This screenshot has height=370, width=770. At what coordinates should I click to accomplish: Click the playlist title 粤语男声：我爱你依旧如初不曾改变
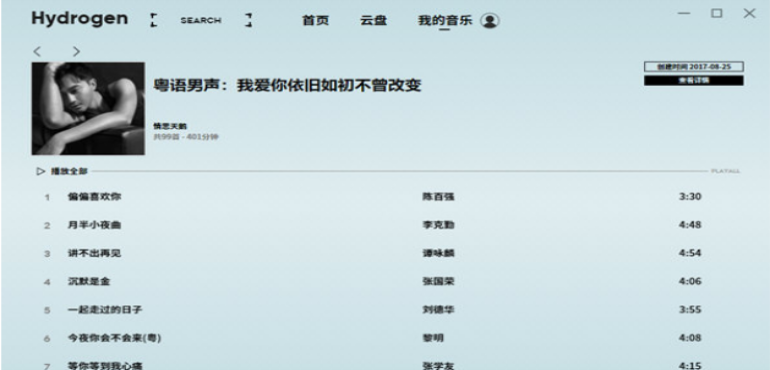pyautogui.click(x=287, y=85)
